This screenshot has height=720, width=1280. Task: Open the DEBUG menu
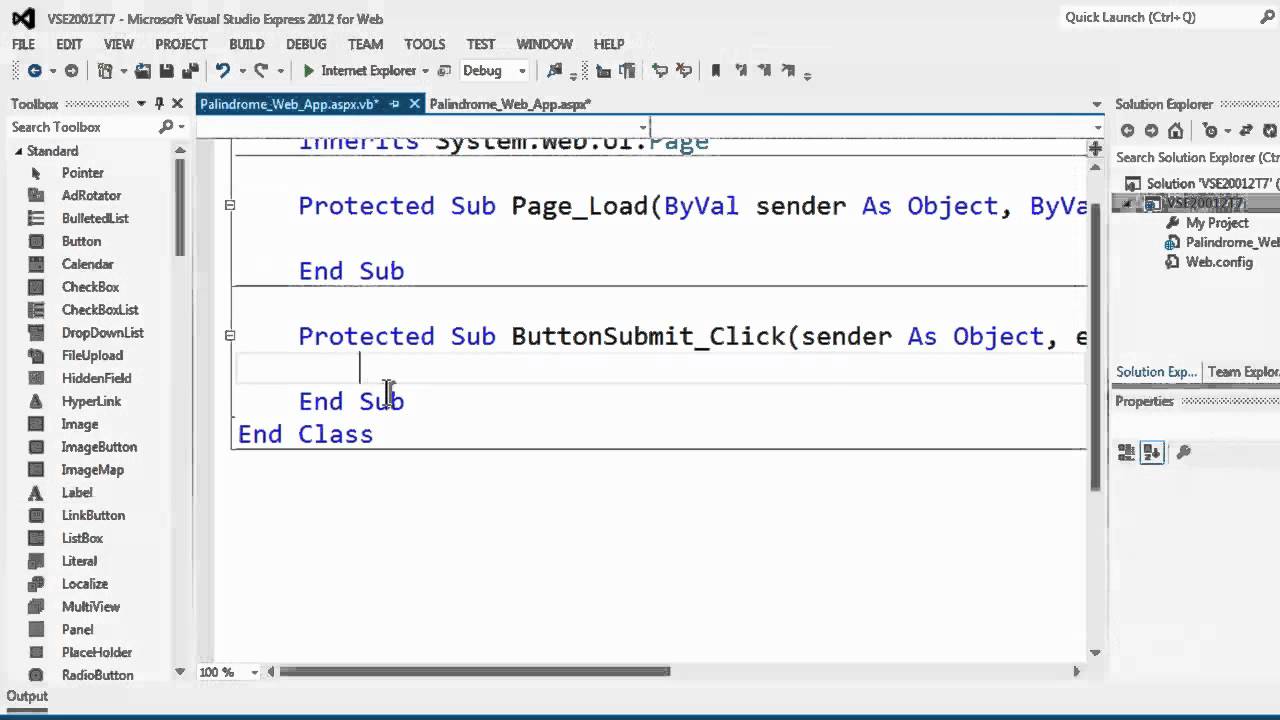click(306, 44)
